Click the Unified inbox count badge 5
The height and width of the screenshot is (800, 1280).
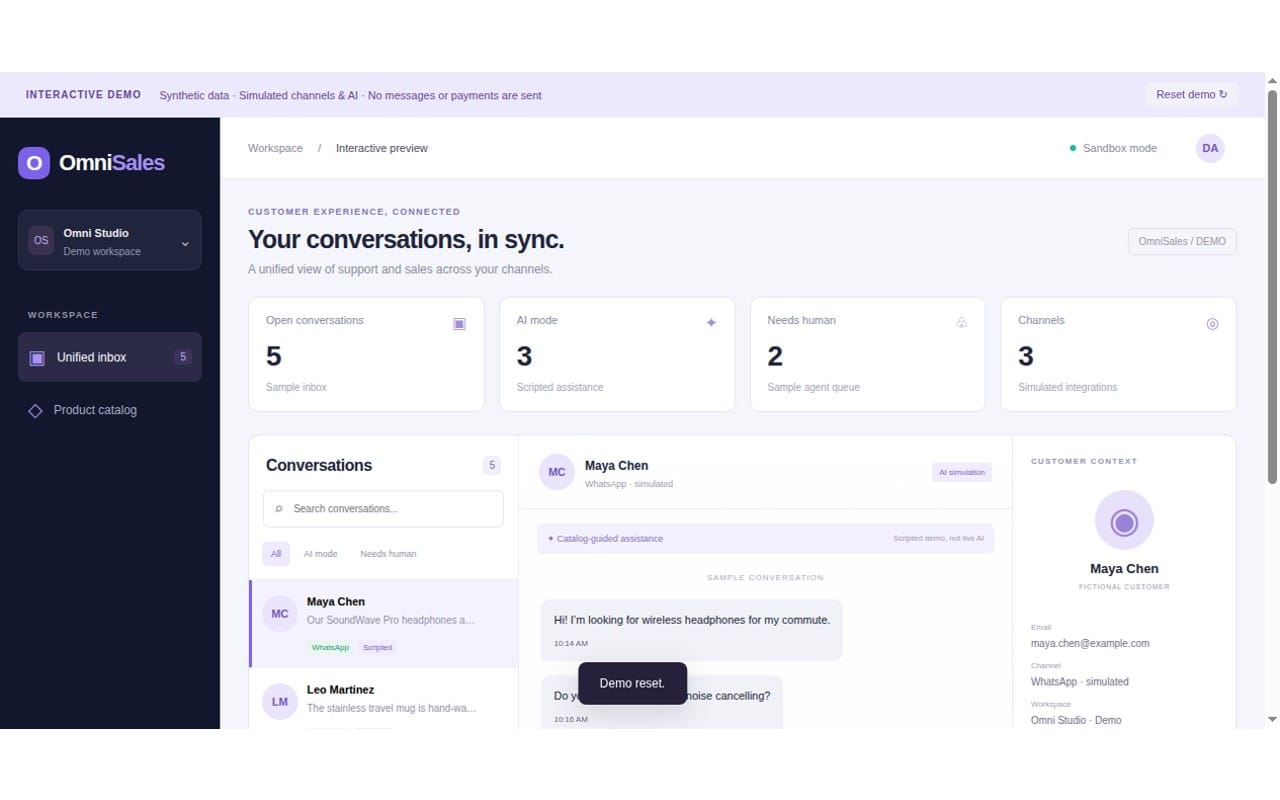[x=183, y=357]
